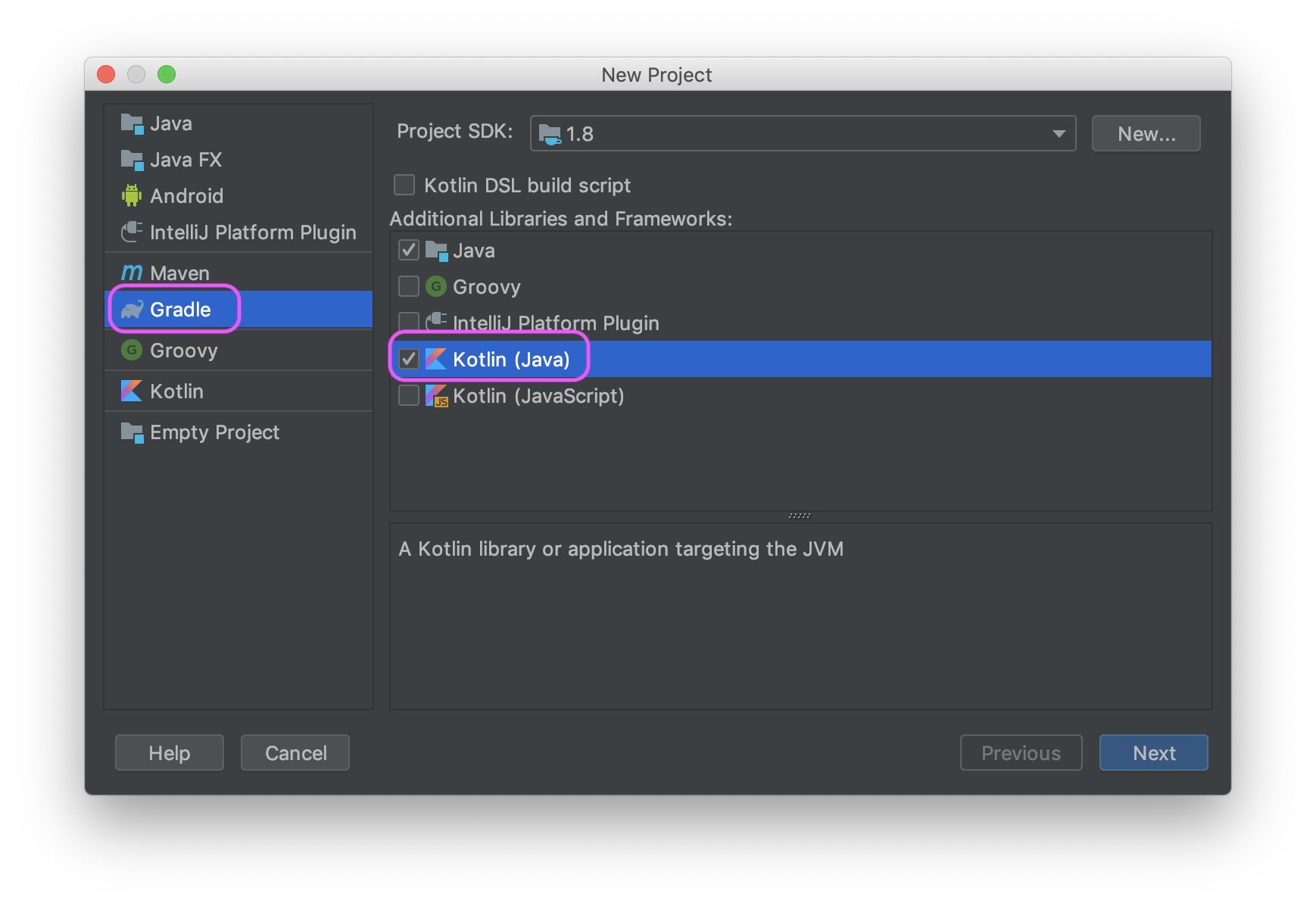Screen dimensions: 1316x907
Task: Click the Java folder icon in the frameworks list
Action: pyautogui.click(x=436, y=251)
